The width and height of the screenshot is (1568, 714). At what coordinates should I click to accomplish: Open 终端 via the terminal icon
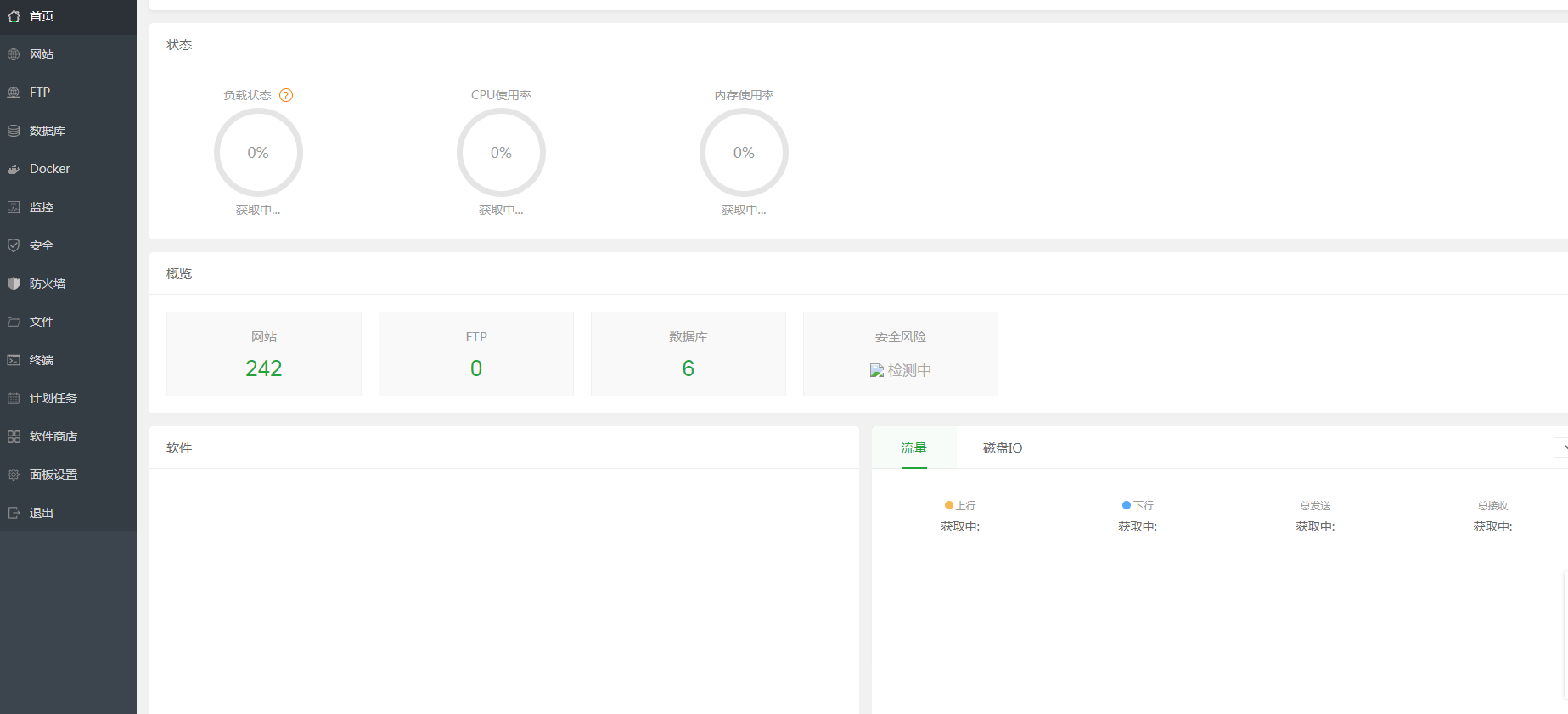(14, 360)
